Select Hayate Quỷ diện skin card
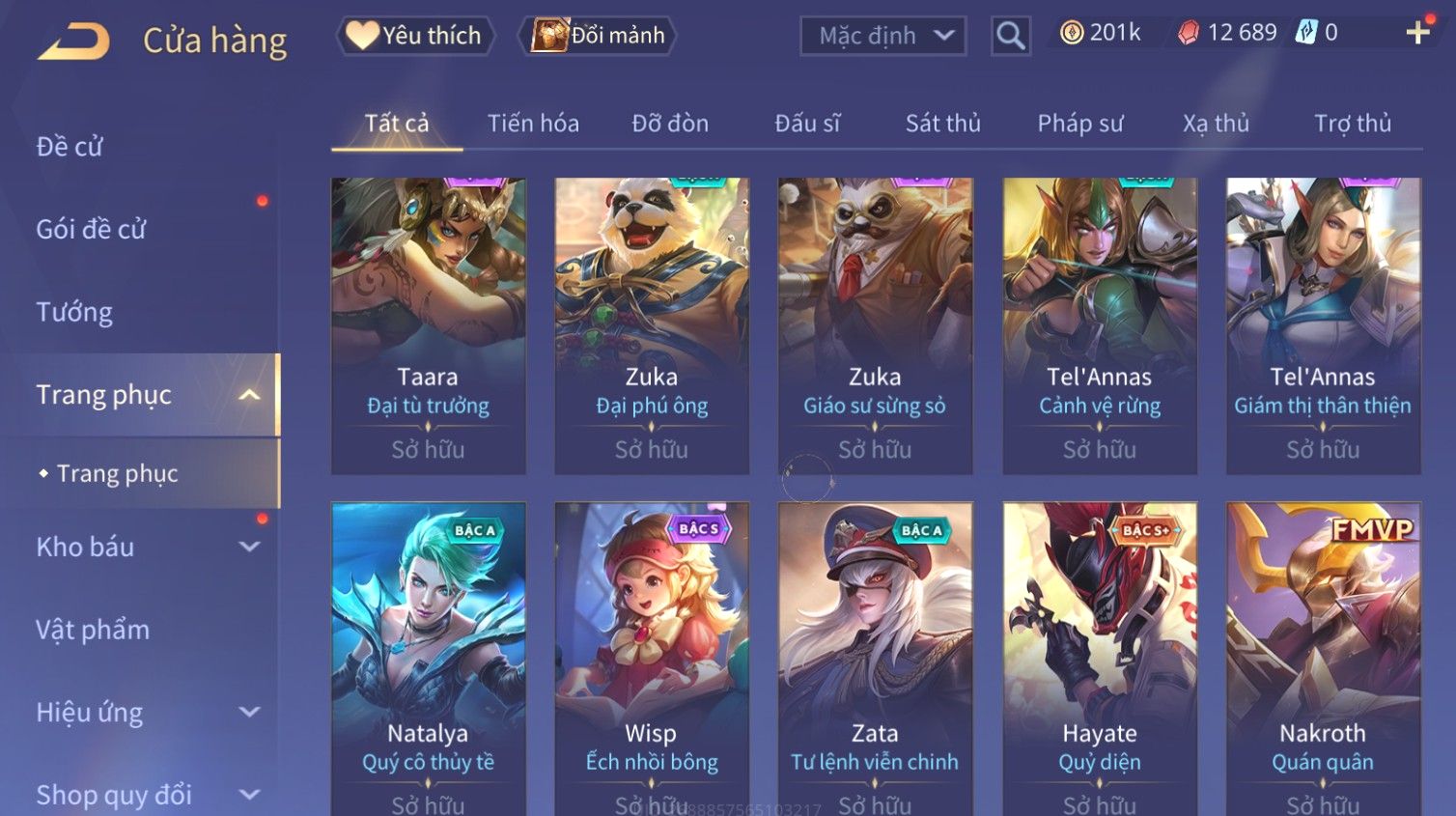Viewport: 1456px width, 816px height. click(x=1100, y=659)
